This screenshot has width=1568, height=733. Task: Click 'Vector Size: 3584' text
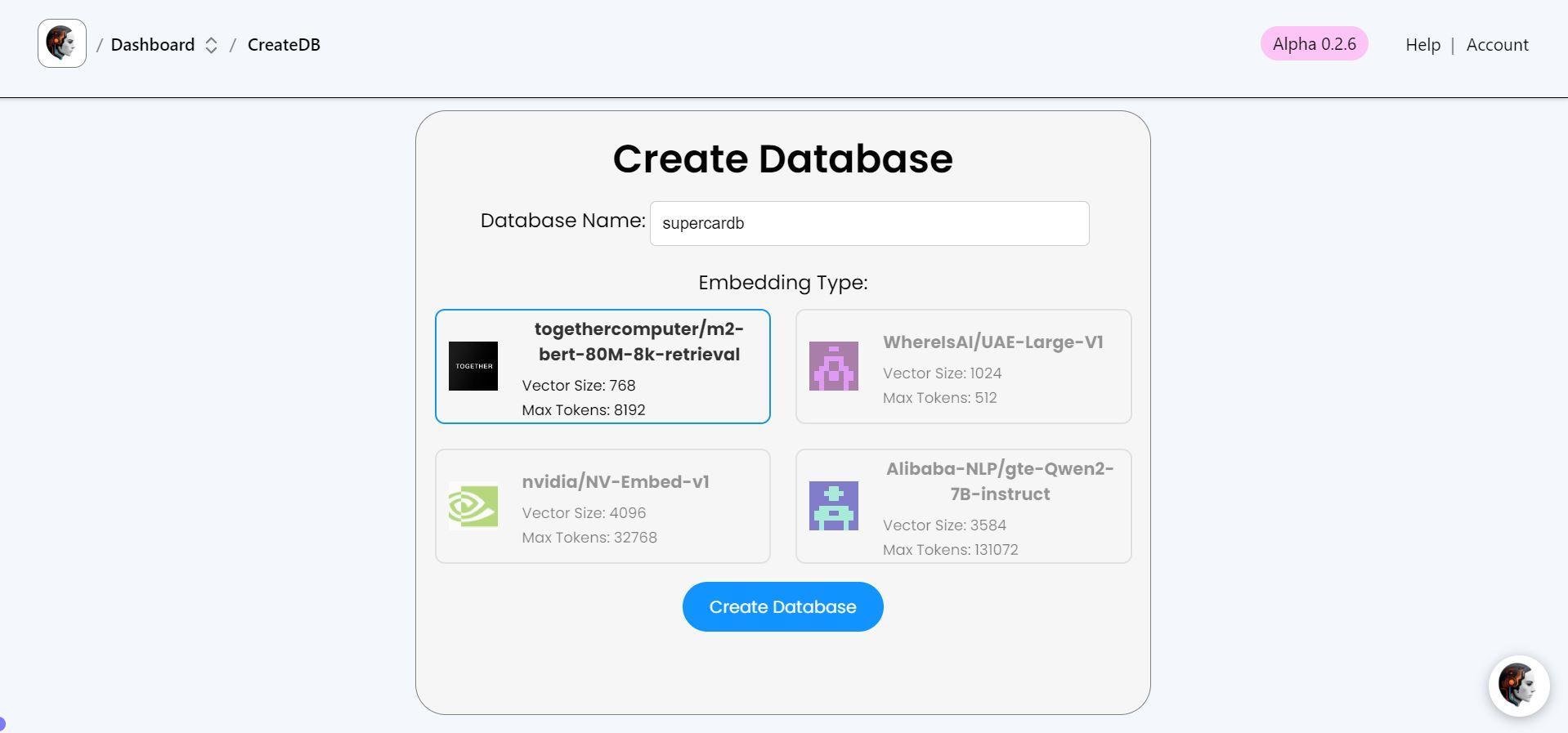[x=944, y=525]
